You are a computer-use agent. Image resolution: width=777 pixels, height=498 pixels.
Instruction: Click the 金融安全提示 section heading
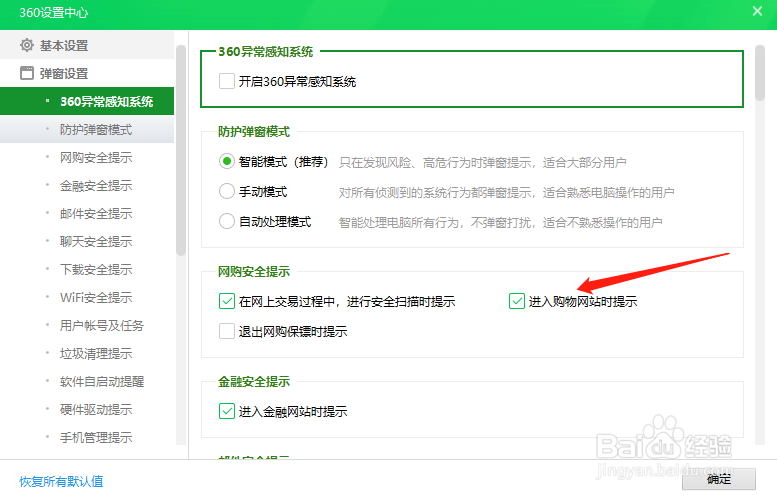point(254,382)
